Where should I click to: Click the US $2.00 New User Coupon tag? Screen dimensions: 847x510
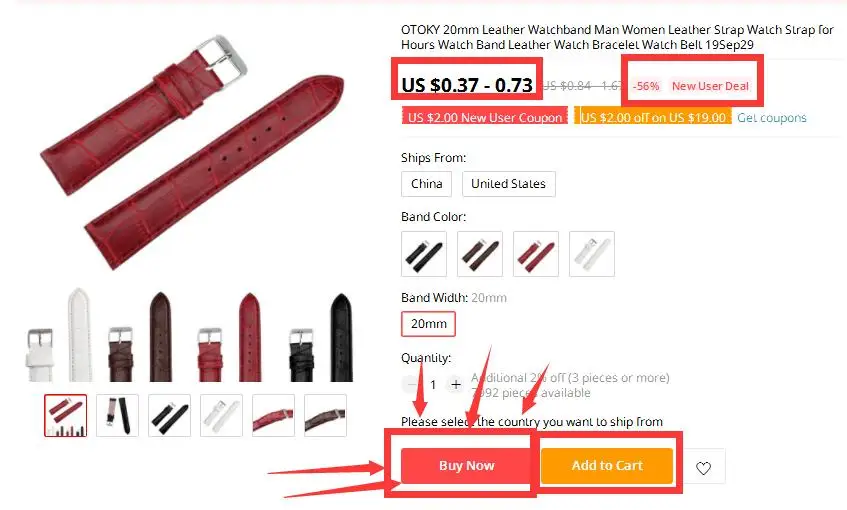point(485,117)
